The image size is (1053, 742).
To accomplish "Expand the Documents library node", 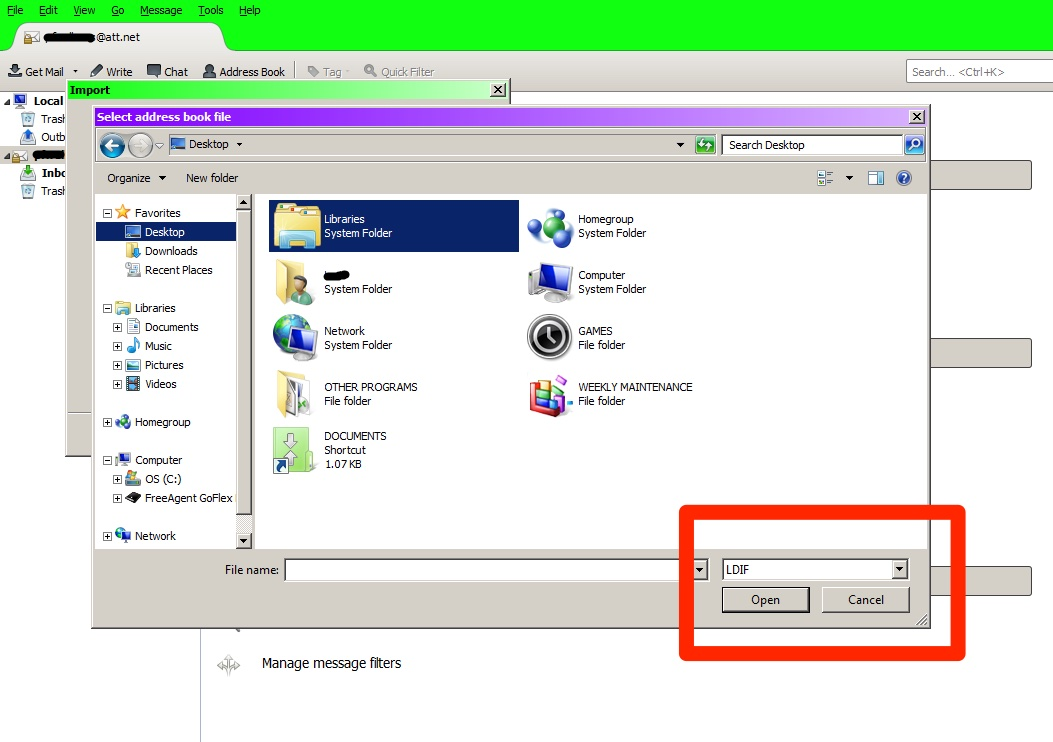I will point(118,328).
